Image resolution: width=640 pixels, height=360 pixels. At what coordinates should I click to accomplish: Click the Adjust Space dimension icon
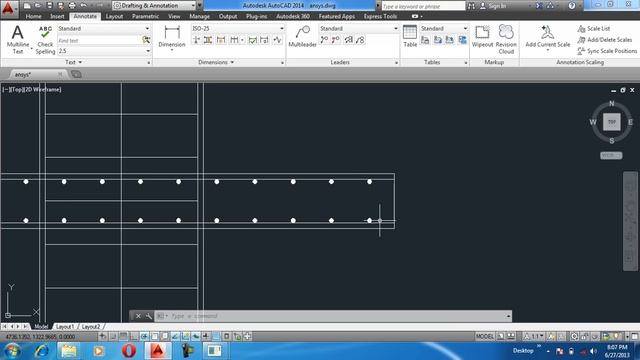[x=208, y=40]
